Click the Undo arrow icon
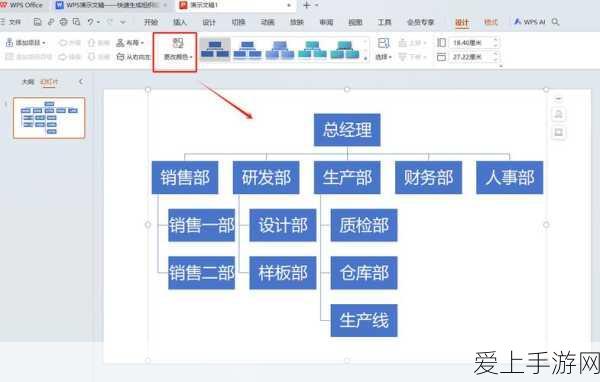 (90, 22)
